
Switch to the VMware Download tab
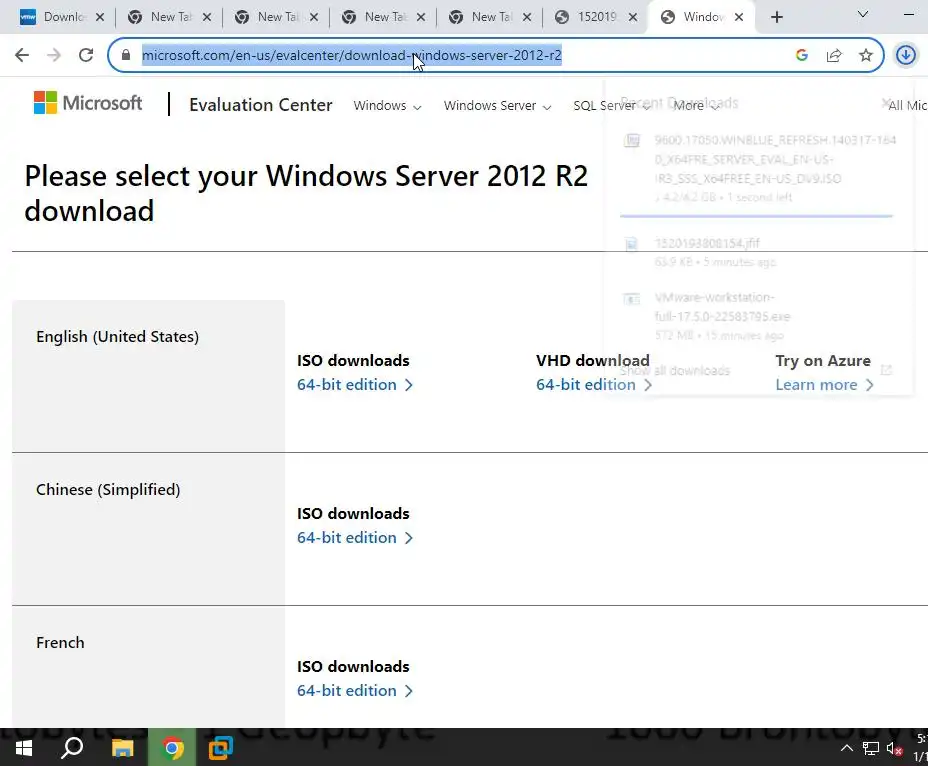click(x=53, y=17)
